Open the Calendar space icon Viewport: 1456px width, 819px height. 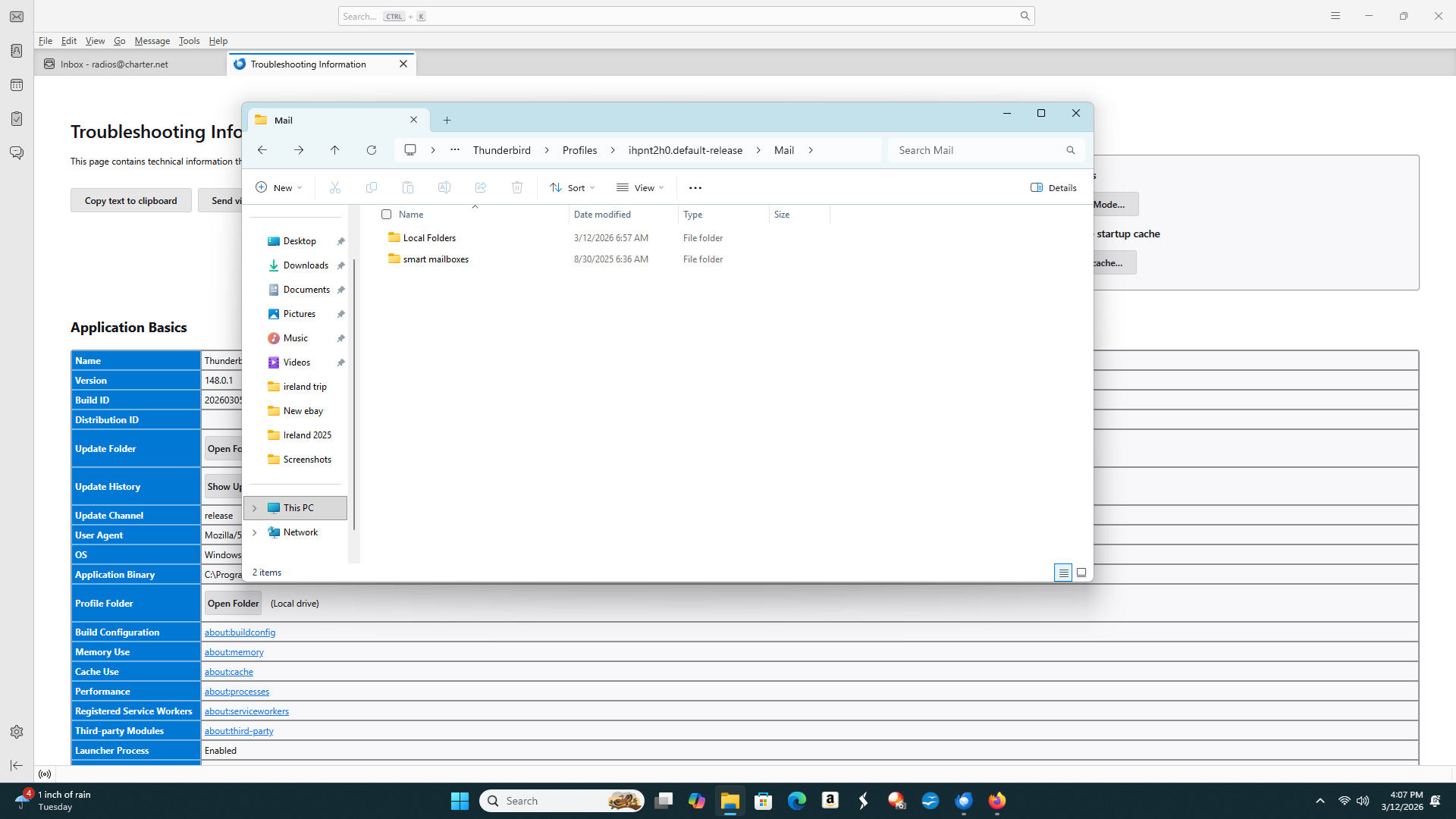coord(17,85)
